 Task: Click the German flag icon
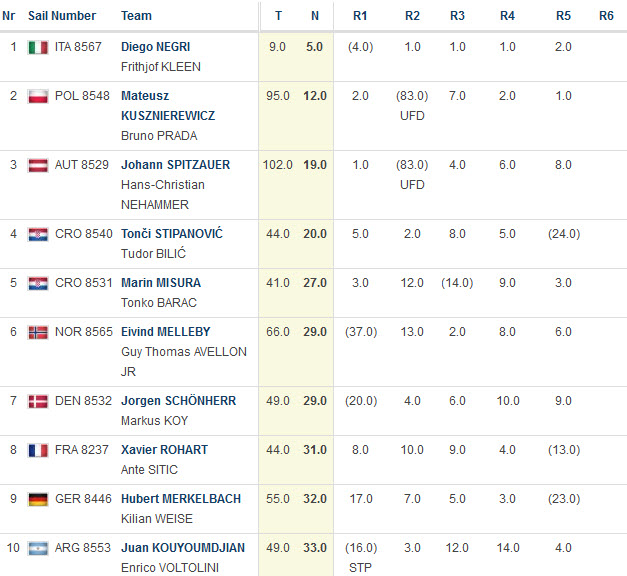tap(38, 499)
